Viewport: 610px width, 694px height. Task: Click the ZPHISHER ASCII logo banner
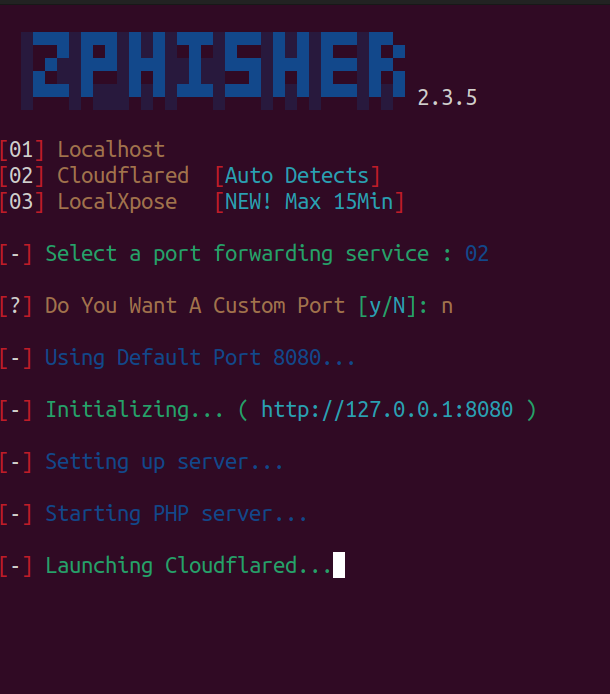click(x=215, y=70)
